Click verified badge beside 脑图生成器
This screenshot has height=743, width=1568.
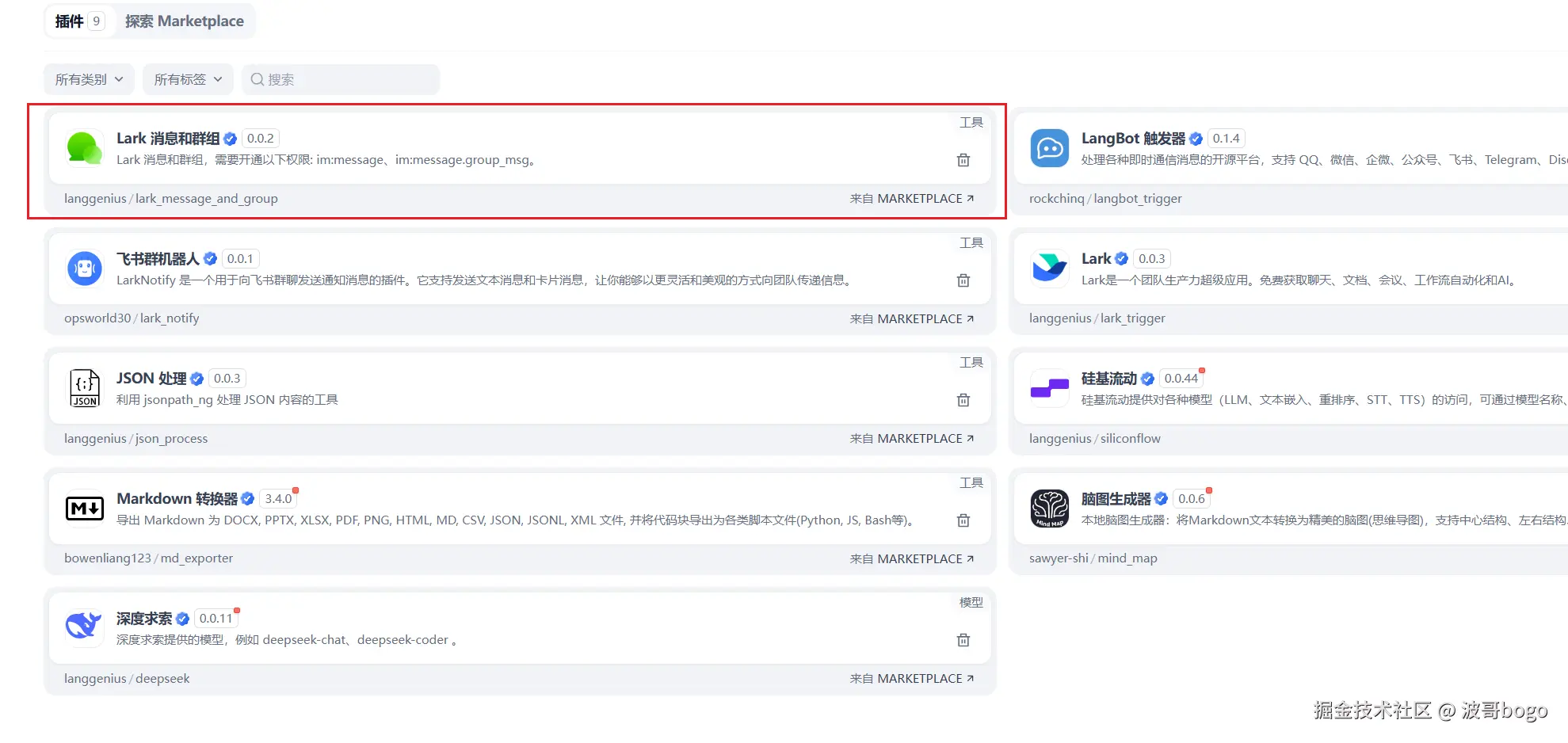1162,499
